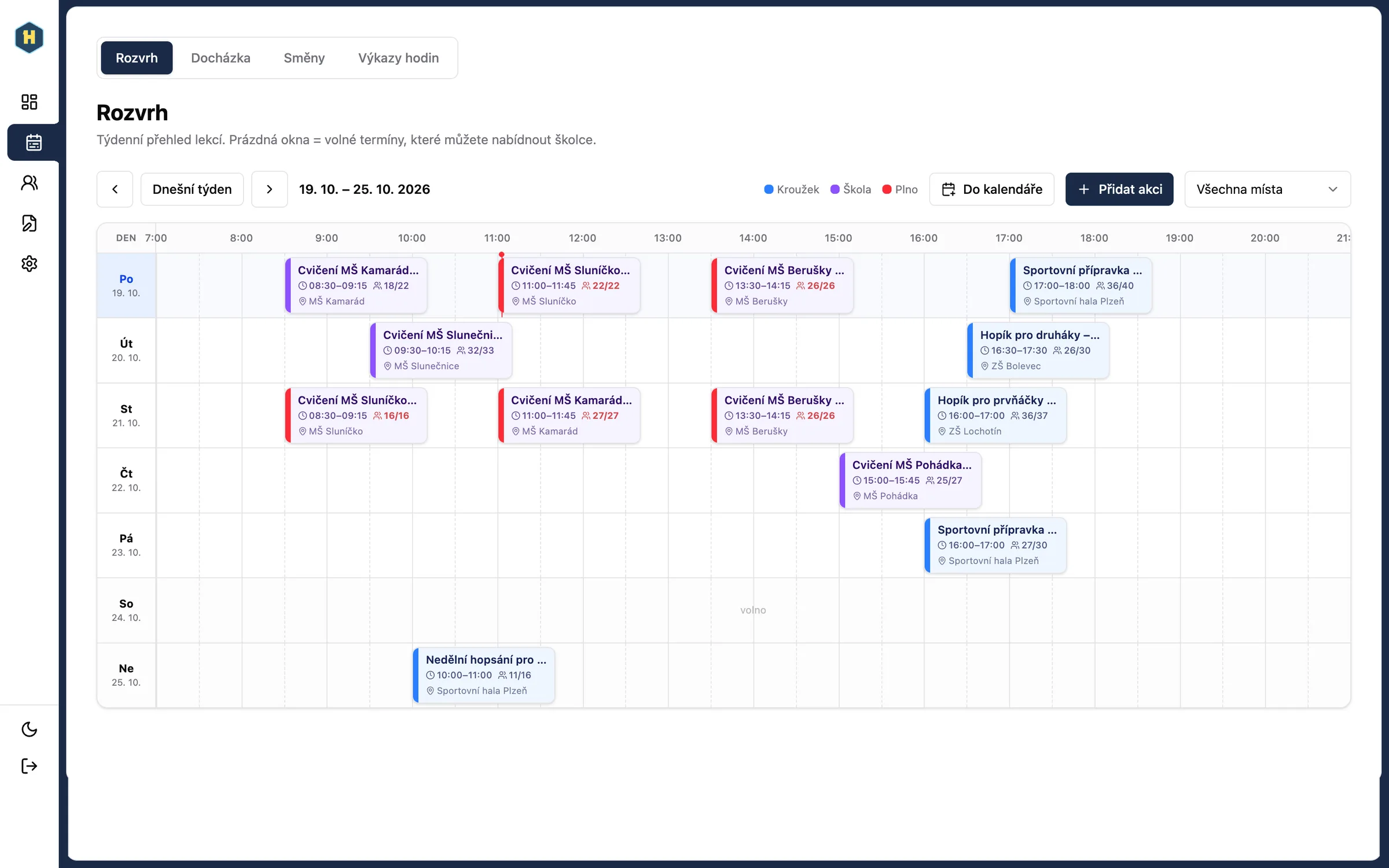Select the calendar schedule icon in sidebar
This screenshot has height=868, width=1389.
tap(33, 142)
